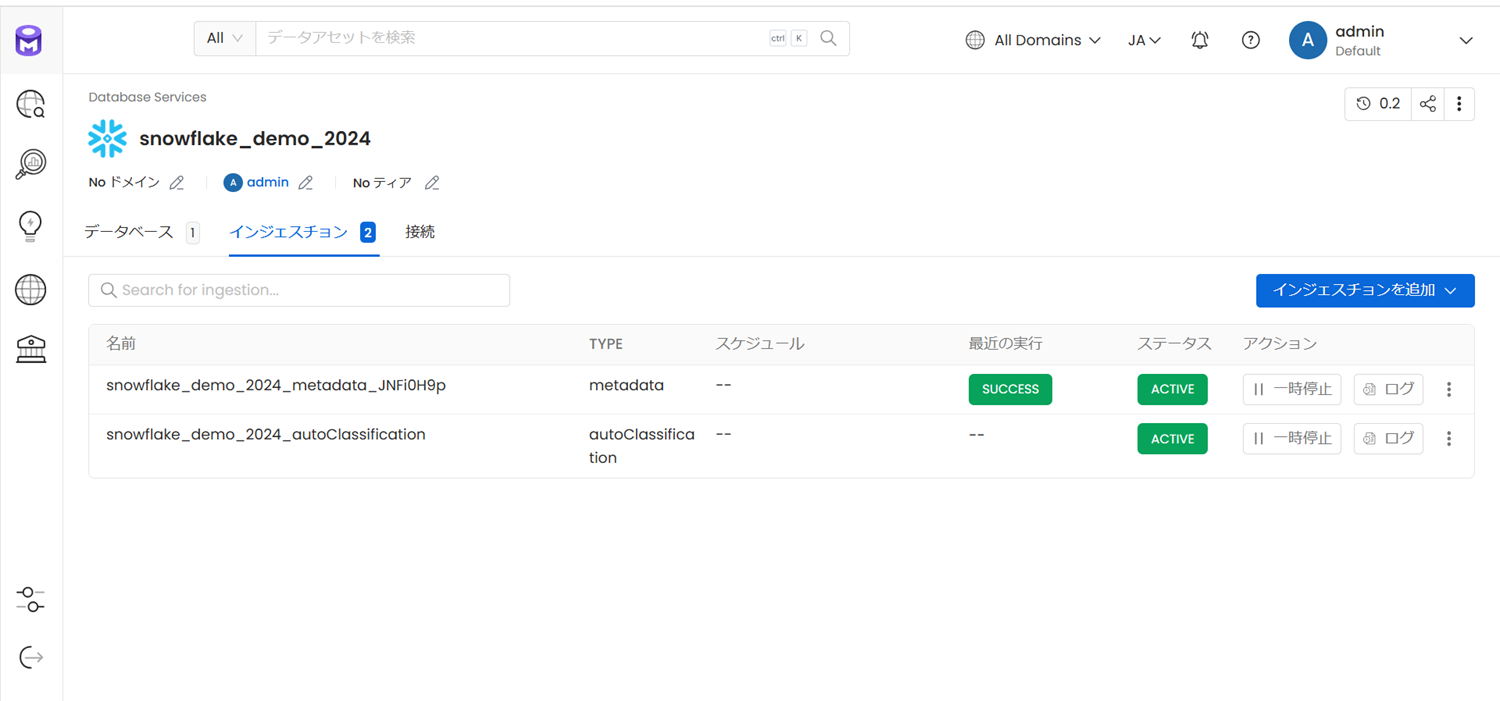Click the metadata type cell
The image size is (1500, 701).
tap(626, 385)
